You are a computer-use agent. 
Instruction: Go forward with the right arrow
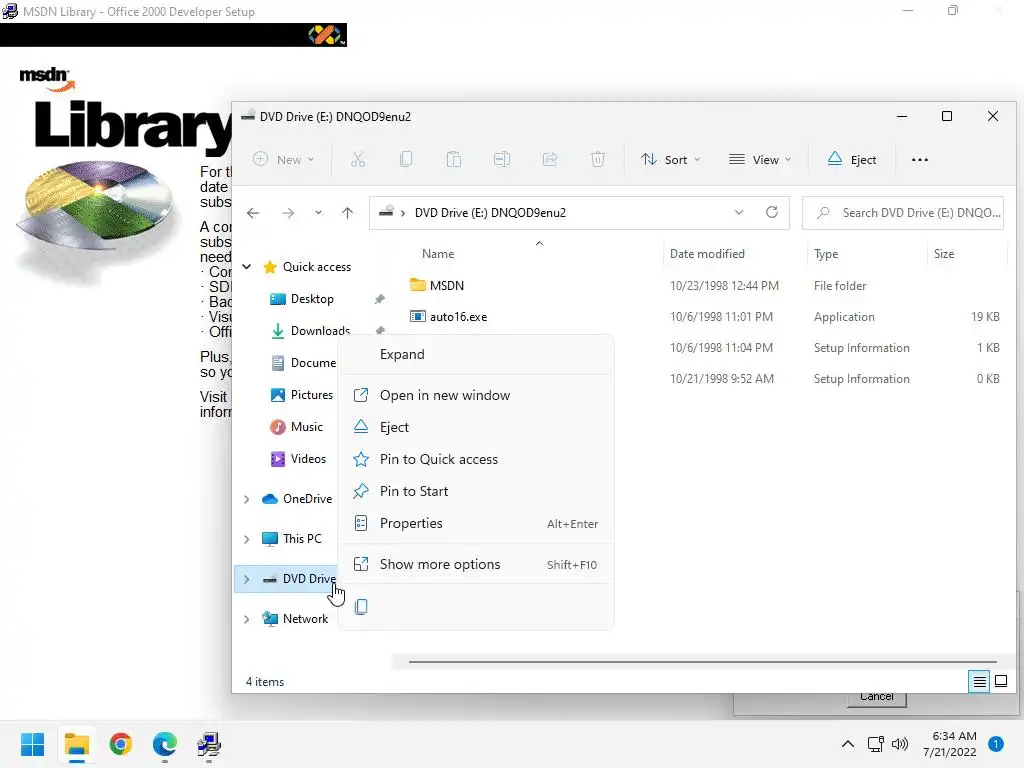[288, 213]
